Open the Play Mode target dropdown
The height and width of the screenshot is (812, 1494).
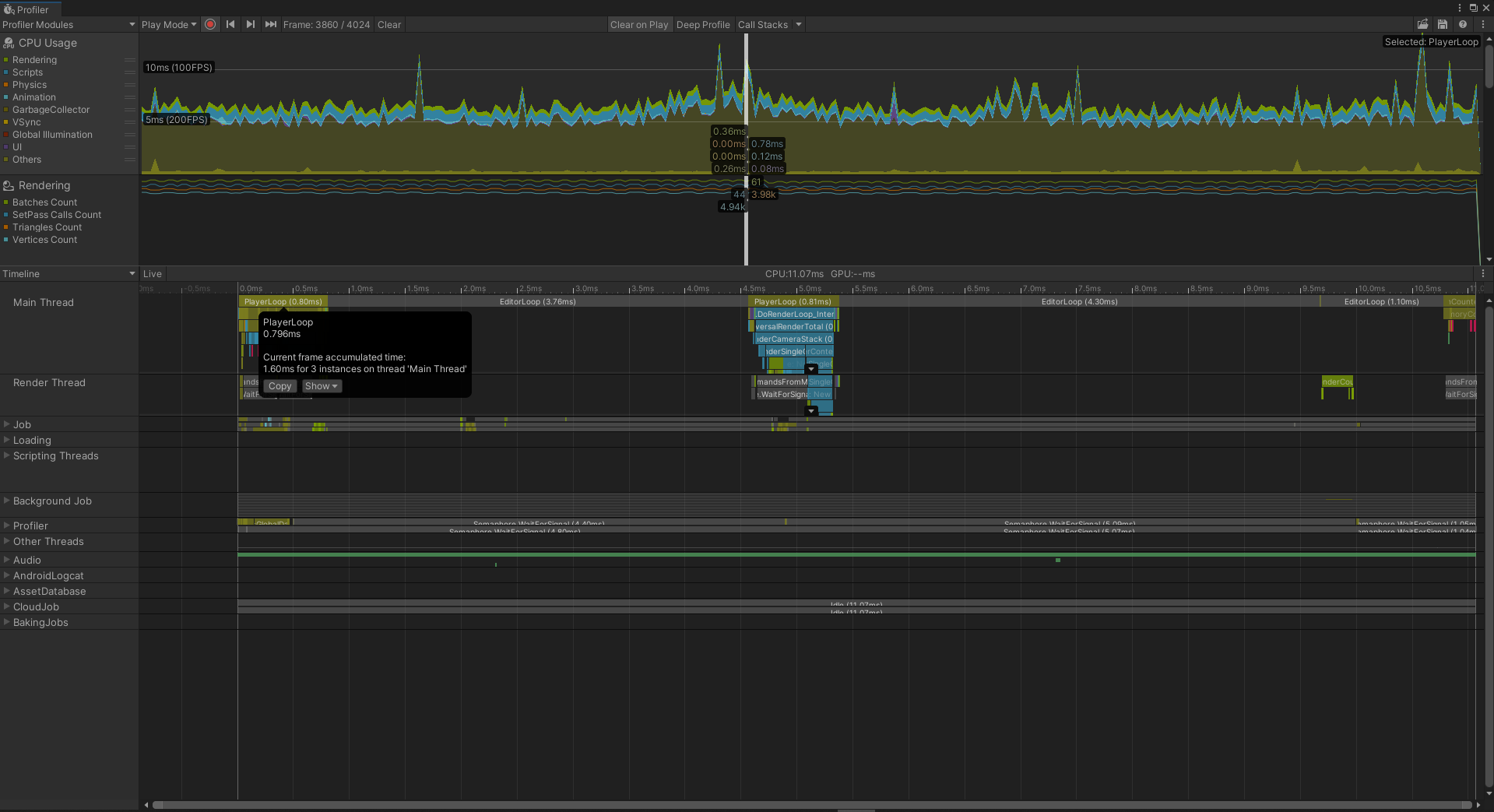(169, 24)
